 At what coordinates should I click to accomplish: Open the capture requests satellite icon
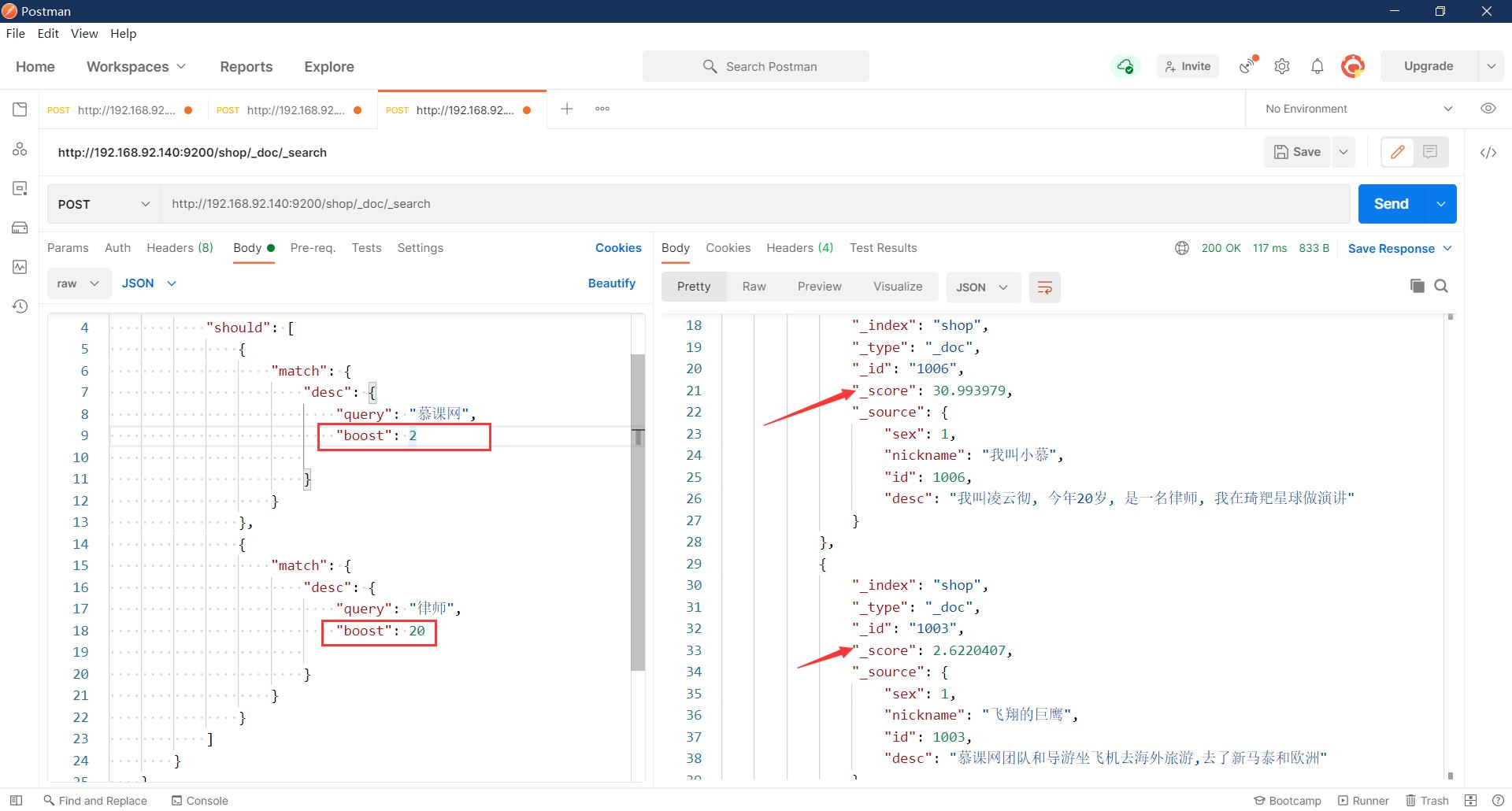tap(1248, 66)
